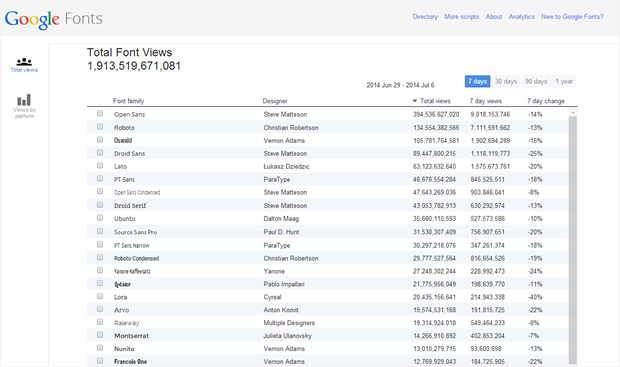Click designer name Christian Robertson in Roboto row
Screen dimensions: 620x367
(x=291, y=128)
